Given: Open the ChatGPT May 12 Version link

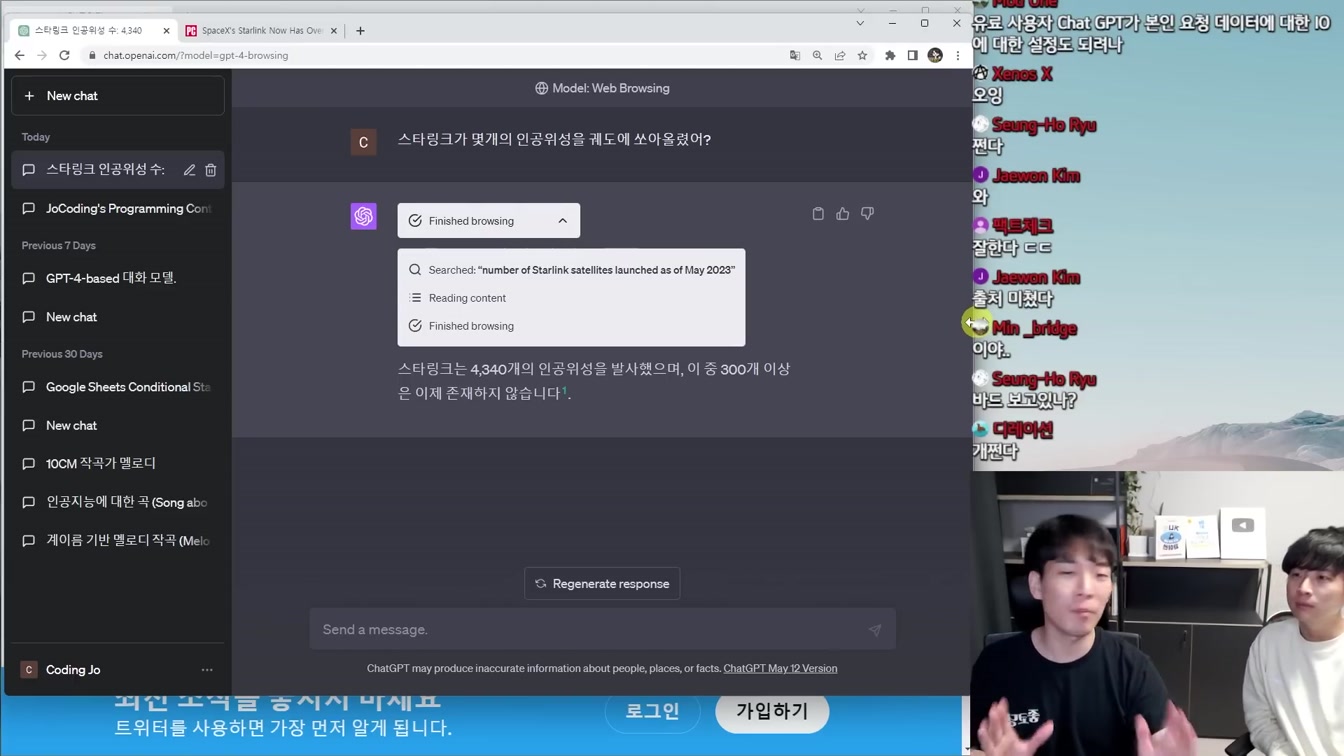Looking at the screenshot, I should pyautogui.click(x=780, y=669).
